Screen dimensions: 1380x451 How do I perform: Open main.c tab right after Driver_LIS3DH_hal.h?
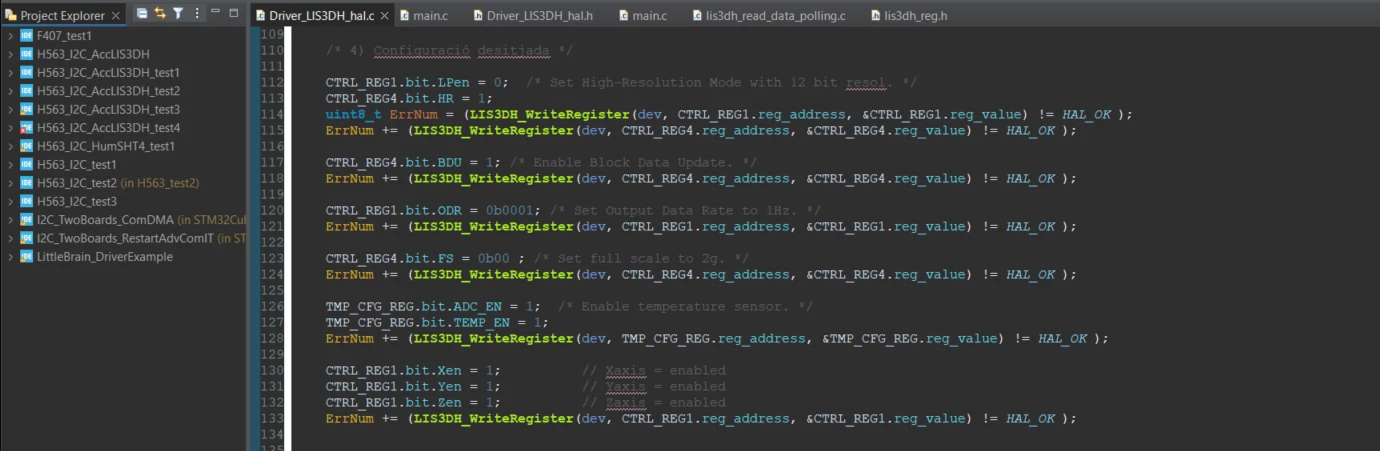[x=642, y=16]
